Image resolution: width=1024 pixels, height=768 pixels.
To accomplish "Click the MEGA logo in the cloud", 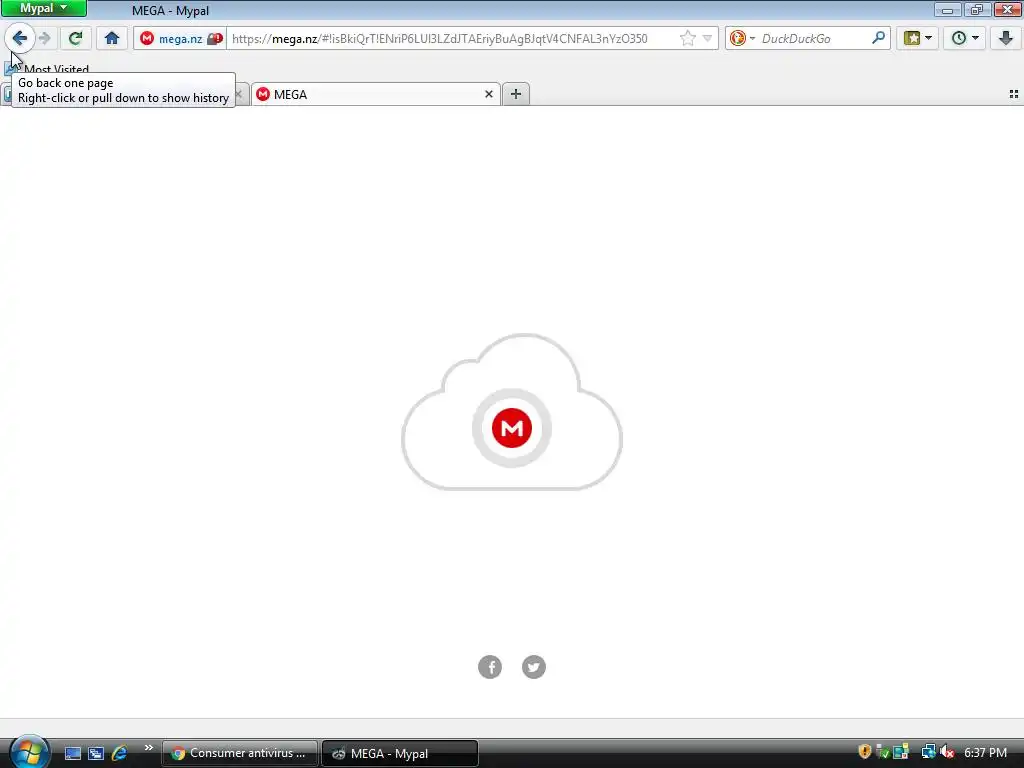I will pos(512,428).
